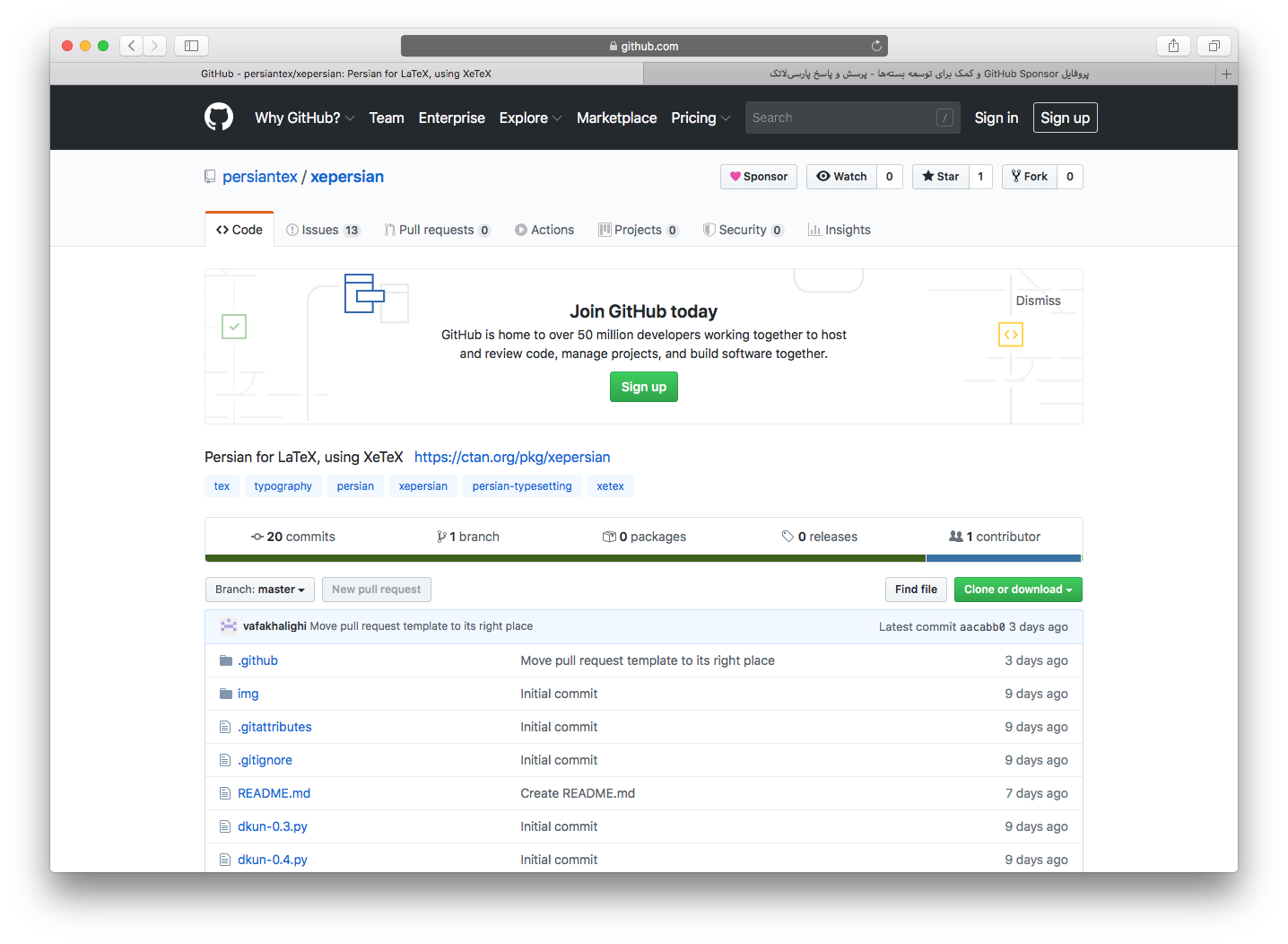Select the persian-typesetting topic tag
Viewport: 1288px width, 944px height.
[522, 486]
